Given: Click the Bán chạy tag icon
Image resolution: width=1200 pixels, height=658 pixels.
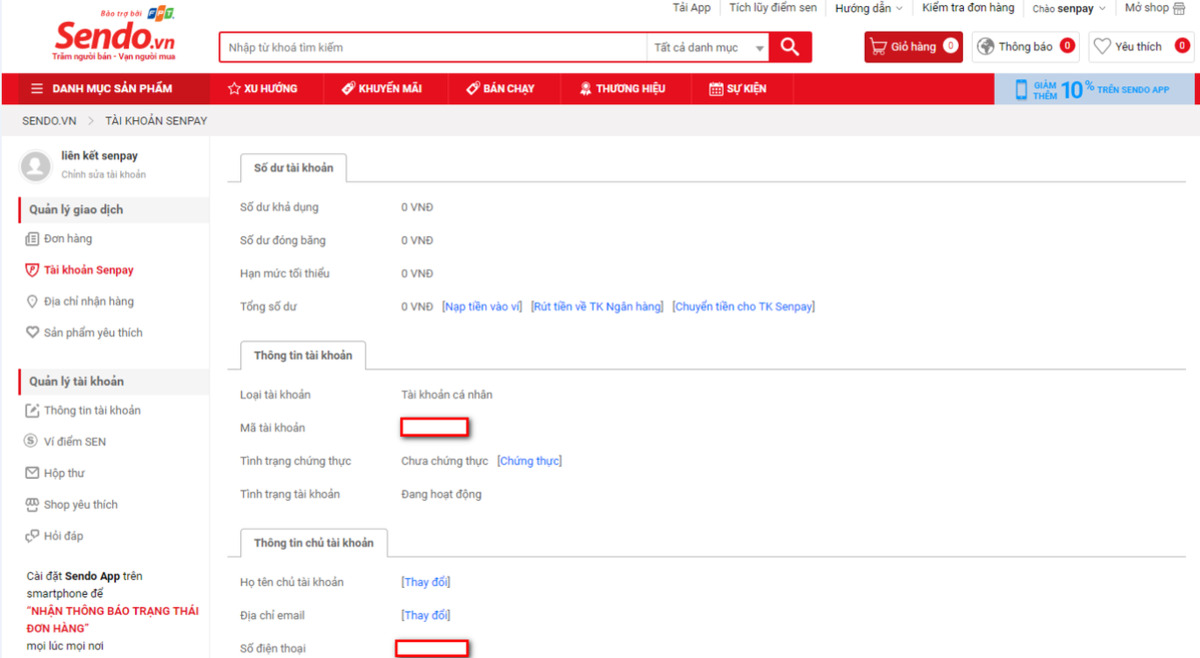Looking at the screenshot, I should pyautogui.click(x=473, y=89).
